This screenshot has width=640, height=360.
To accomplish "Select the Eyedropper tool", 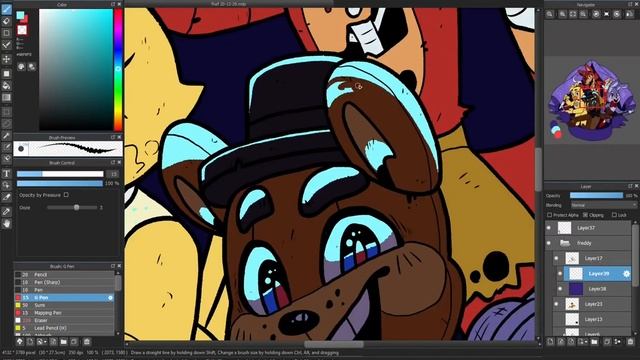I will click(x=7, y=211).
